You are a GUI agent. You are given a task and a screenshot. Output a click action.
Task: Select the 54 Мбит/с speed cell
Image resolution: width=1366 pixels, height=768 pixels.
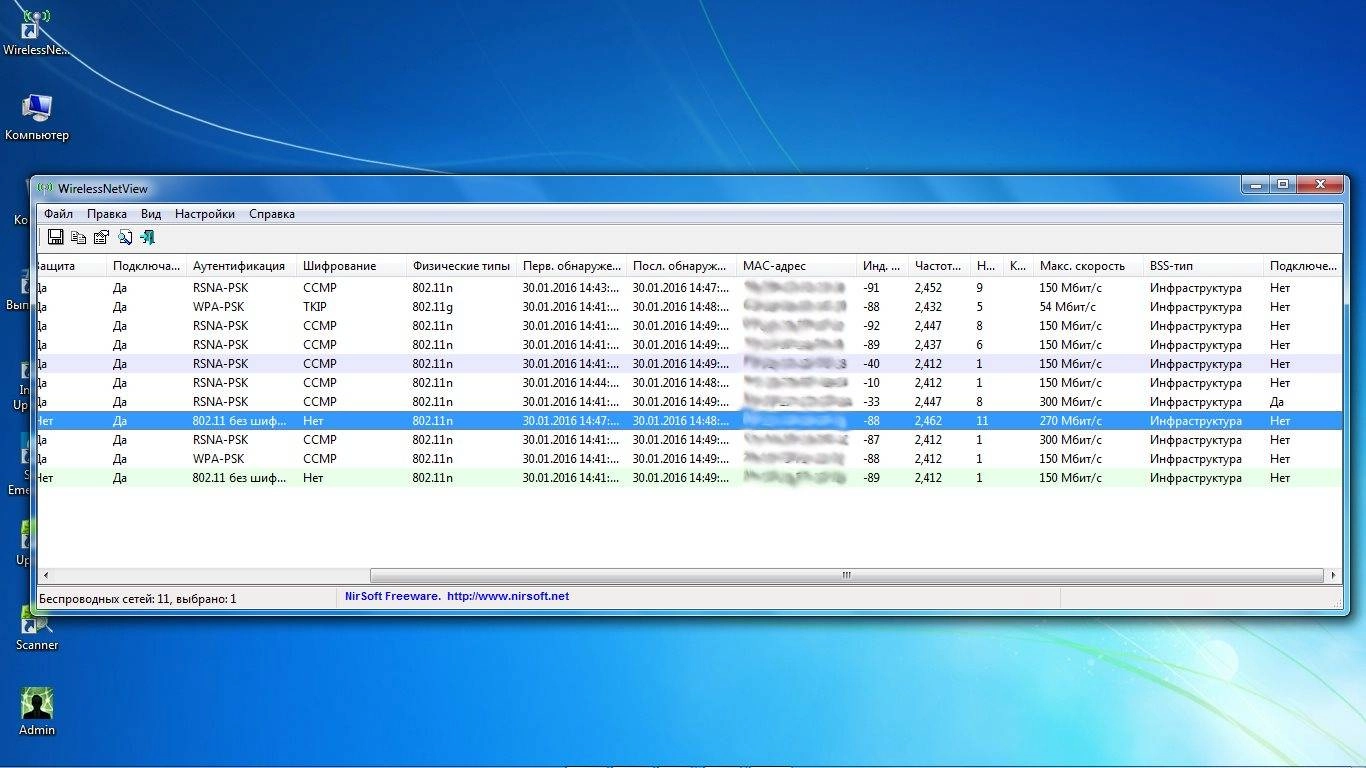pyautogui.click(x=1067, y=307)
